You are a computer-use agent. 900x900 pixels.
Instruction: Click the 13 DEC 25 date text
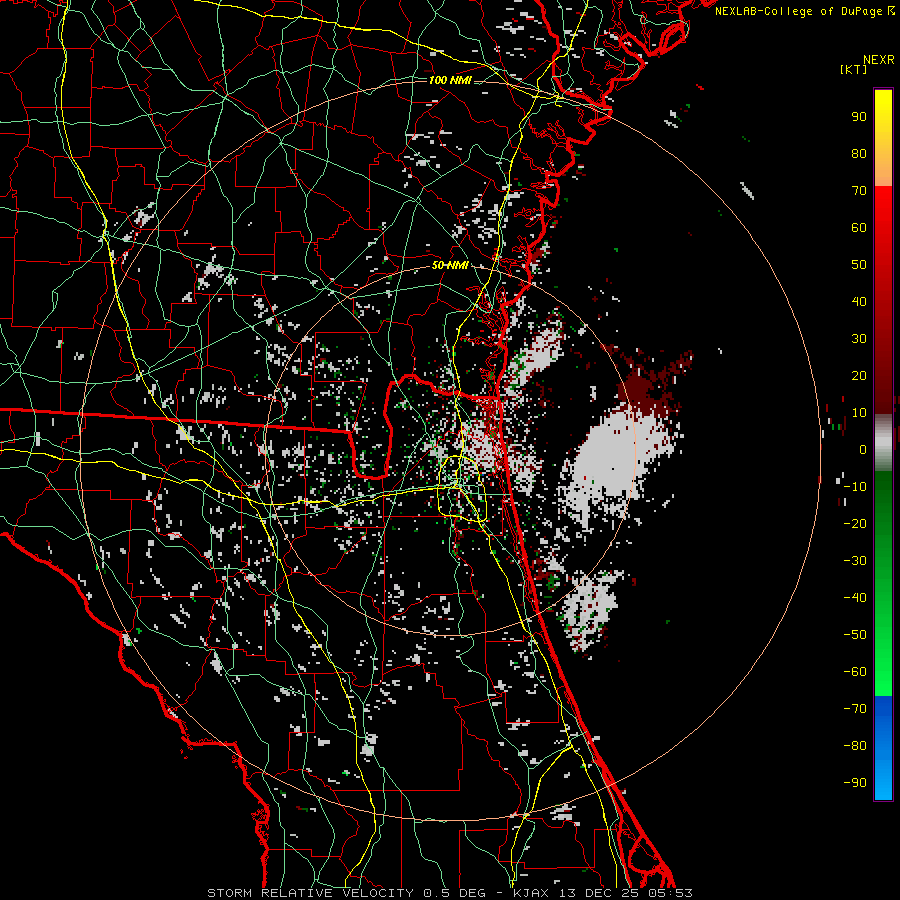pos(602,893)
